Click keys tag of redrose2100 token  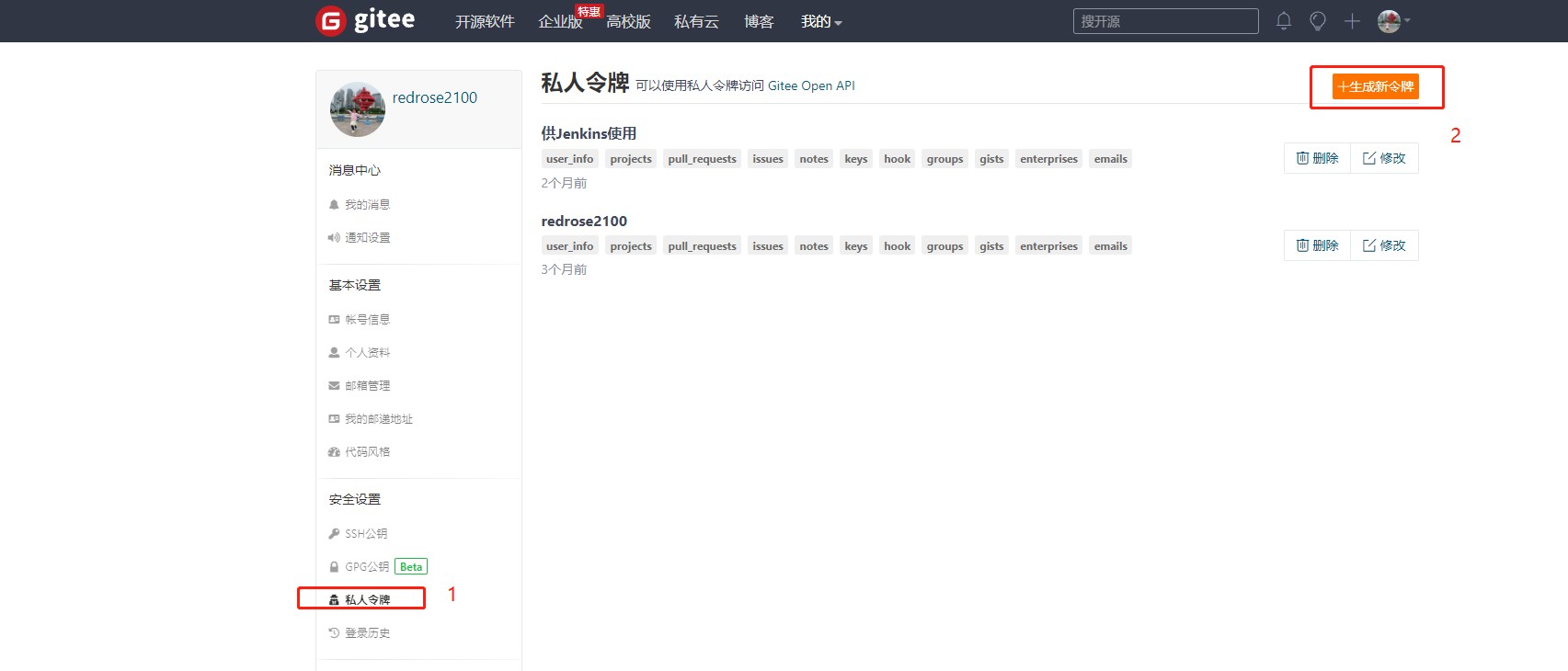[x=856, y=246]
